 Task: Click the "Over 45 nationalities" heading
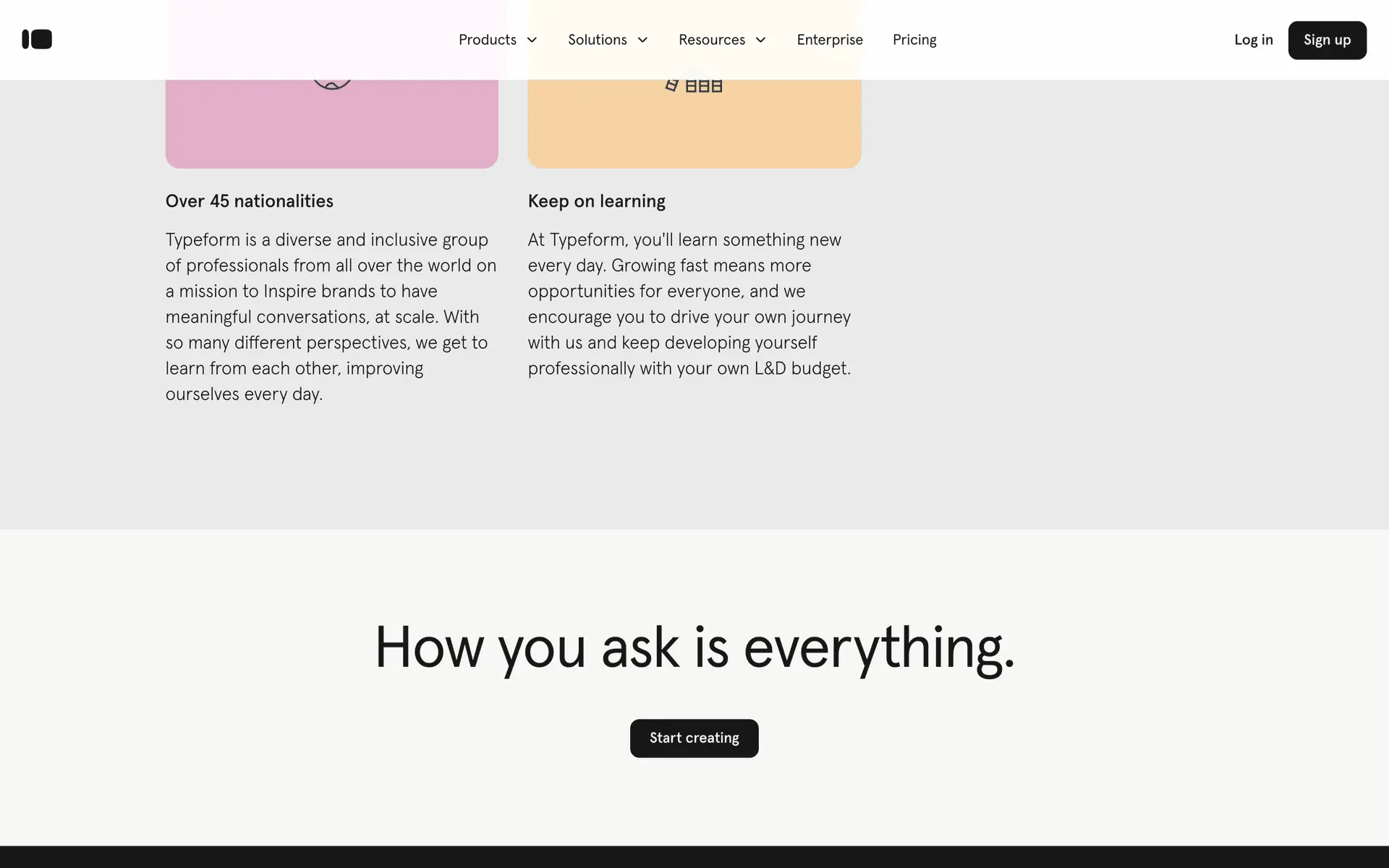249,201
